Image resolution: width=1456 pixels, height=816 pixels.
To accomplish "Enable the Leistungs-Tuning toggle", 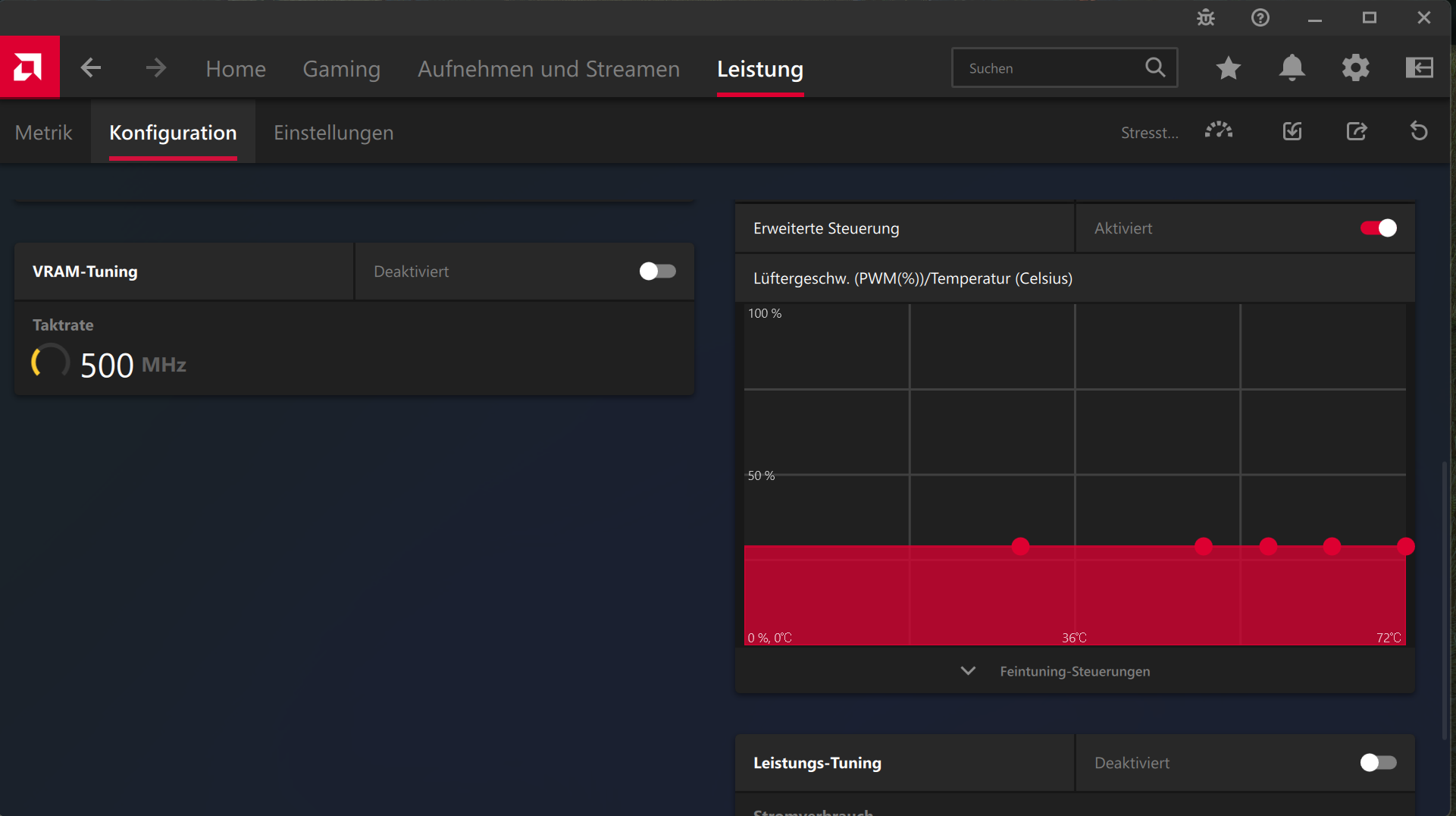I will (x=1379, y=763).
